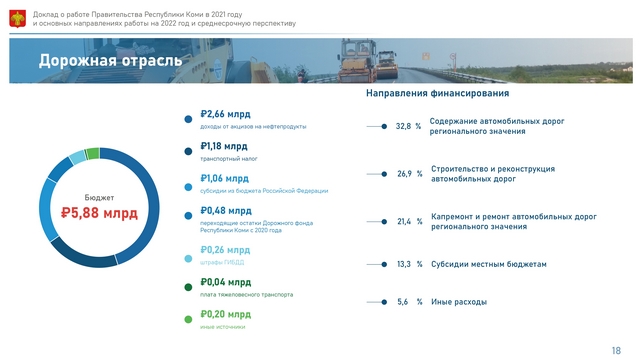The width and height of the screenshot is (640, 360).
Task: Click the green dot beside ₽0,20 млрд
Action: click(188, 319)
